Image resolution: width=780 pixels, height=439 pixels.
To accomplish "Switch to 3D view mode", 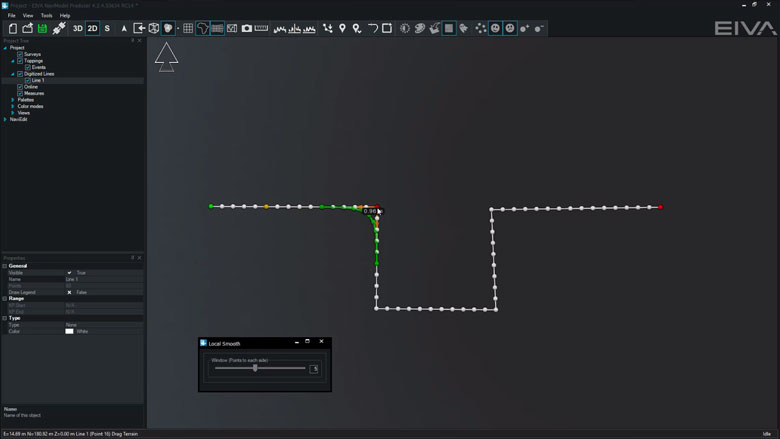I will (78, 28).
